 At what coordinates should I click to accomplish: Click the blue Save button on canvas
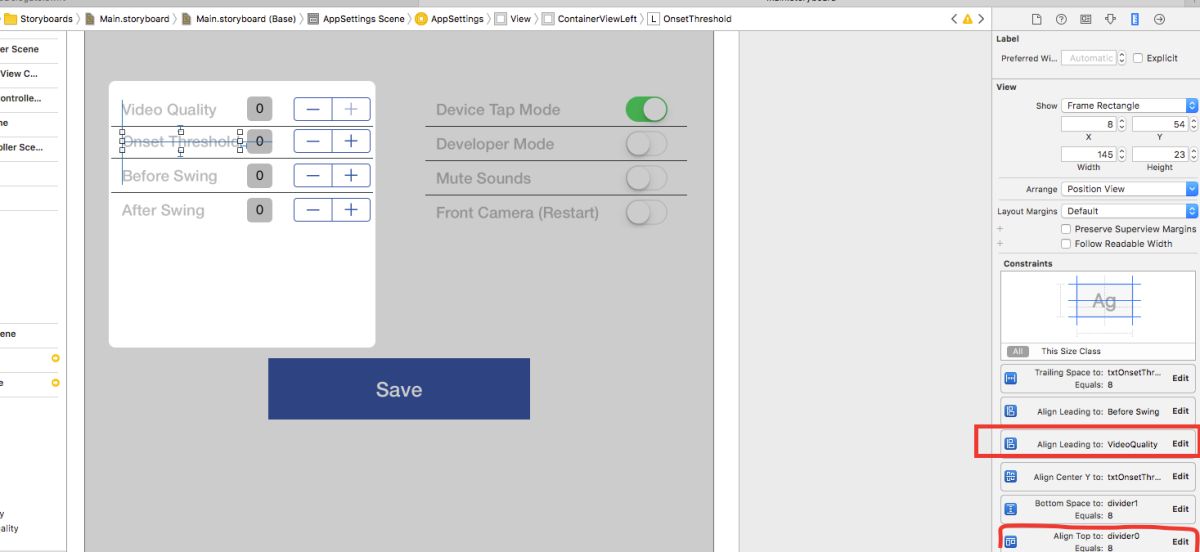(x=399, y=389)
